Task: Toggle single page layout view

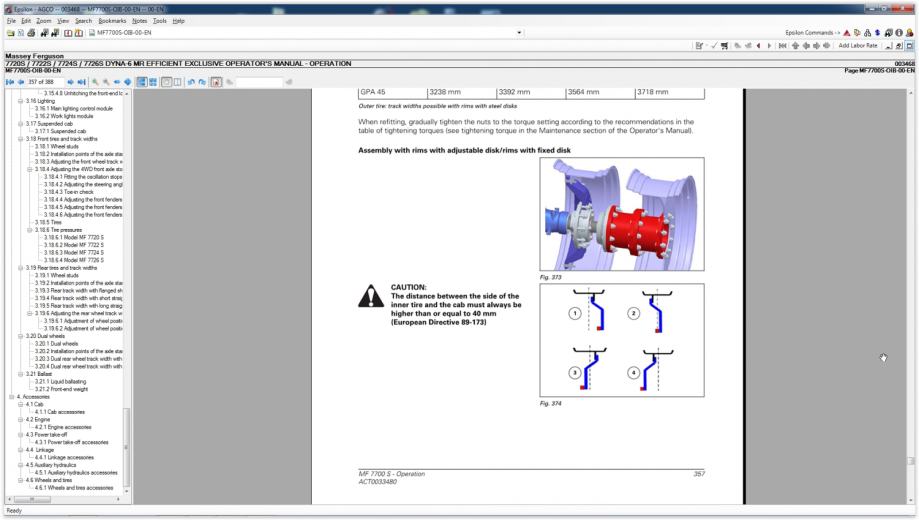Action: pyautogui.click(x=166, y=82)
